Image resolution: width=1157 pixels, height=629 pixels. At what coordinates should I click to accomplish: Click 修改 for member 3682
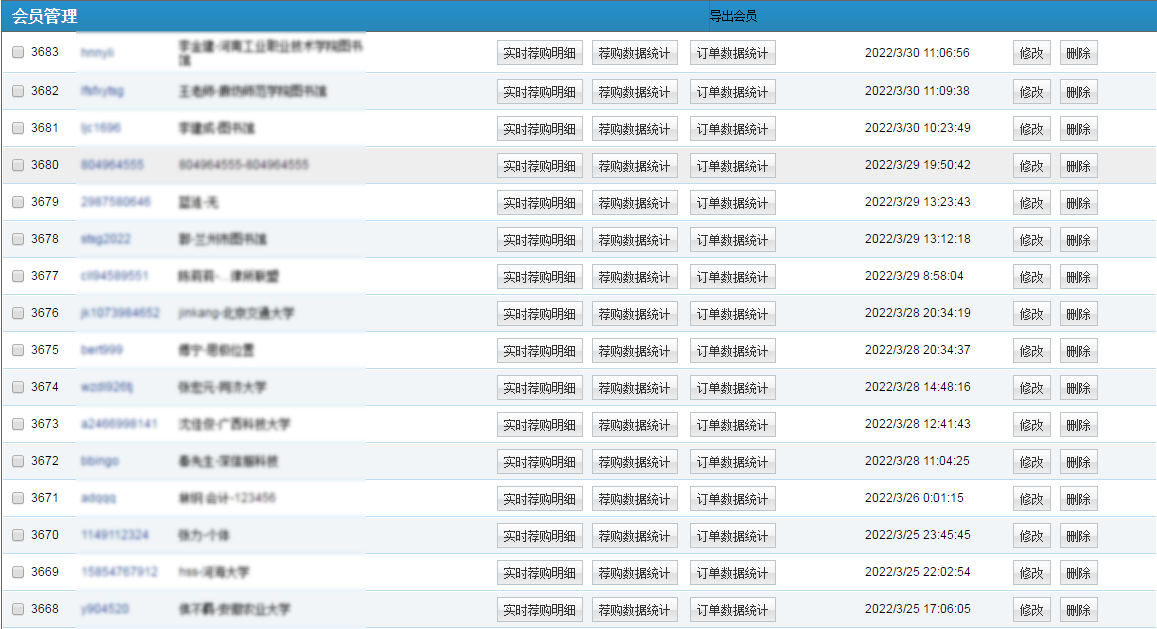click(1031, 91)
